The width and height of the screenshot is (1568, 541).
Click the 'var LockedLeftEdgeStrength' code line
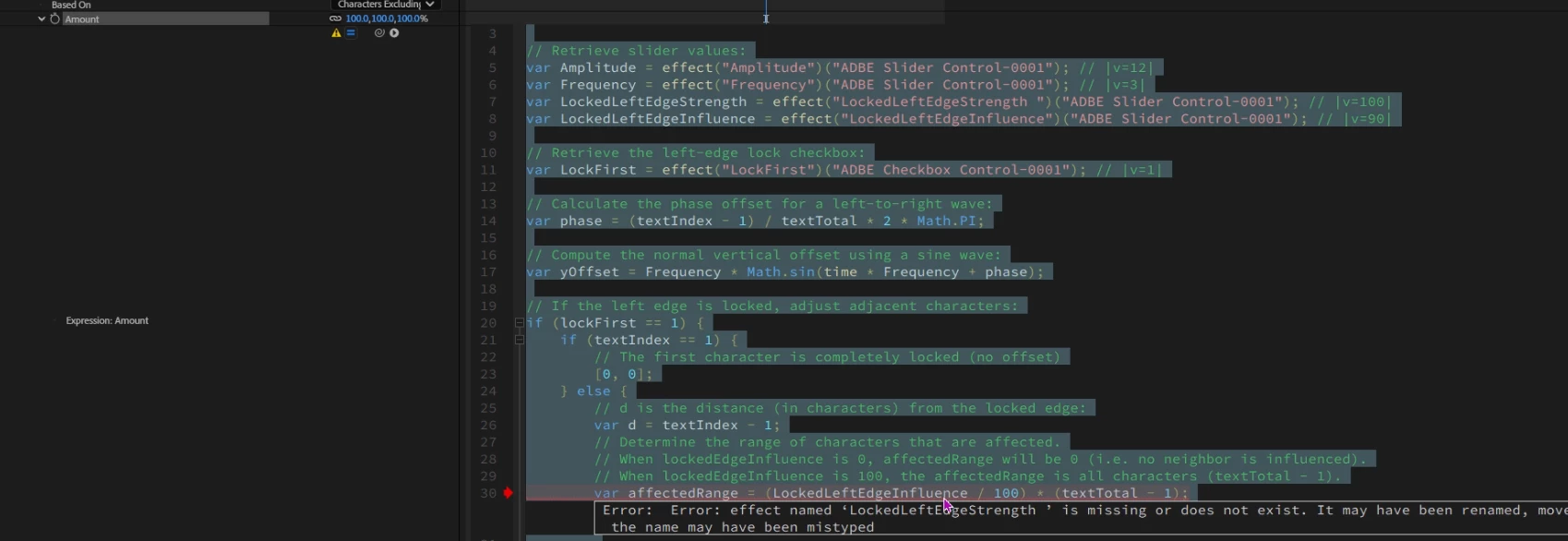tap(959, 102)
